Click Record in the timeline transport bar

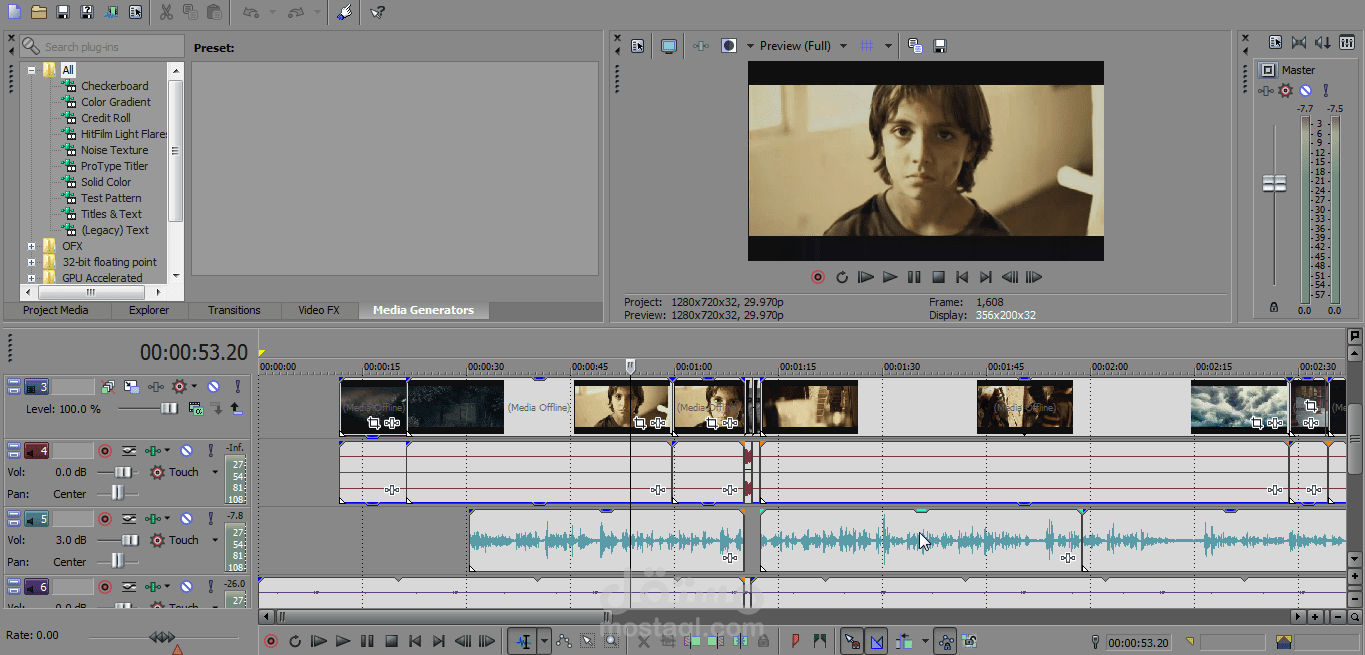(270, 641)
